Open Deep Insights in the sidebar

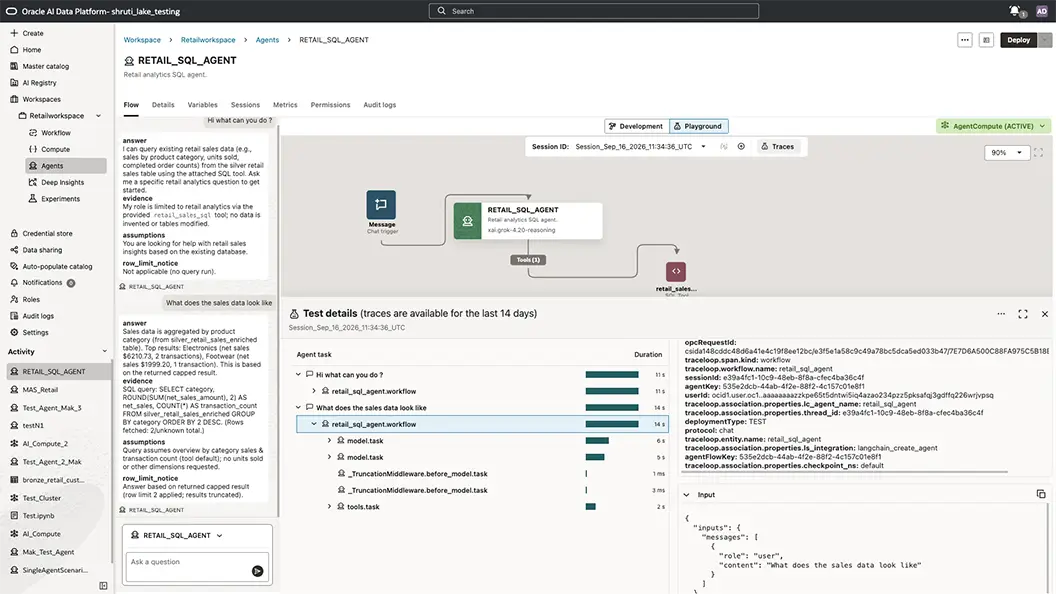point(63,183)
